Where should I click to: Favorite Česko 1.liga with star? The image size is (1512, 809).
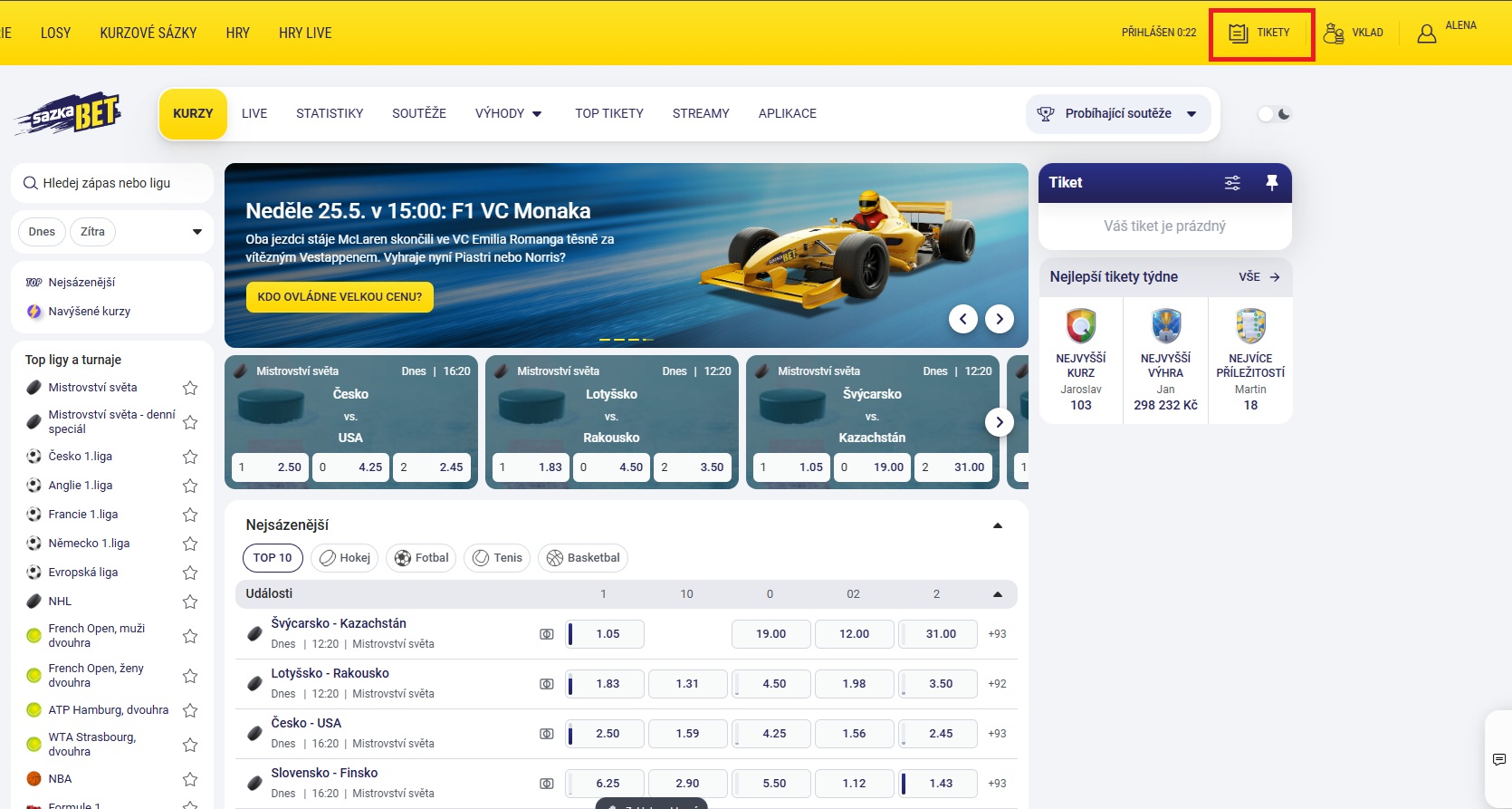[x=190, y=457]
